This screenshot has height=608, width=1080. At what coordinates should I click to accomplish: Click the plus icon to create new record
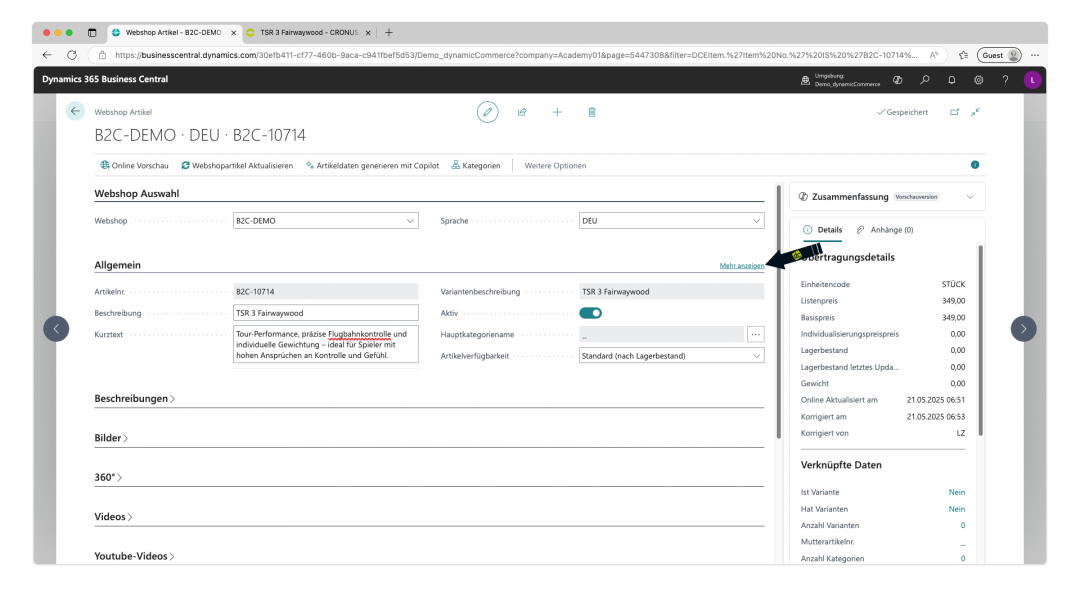(x=557, y=112)
